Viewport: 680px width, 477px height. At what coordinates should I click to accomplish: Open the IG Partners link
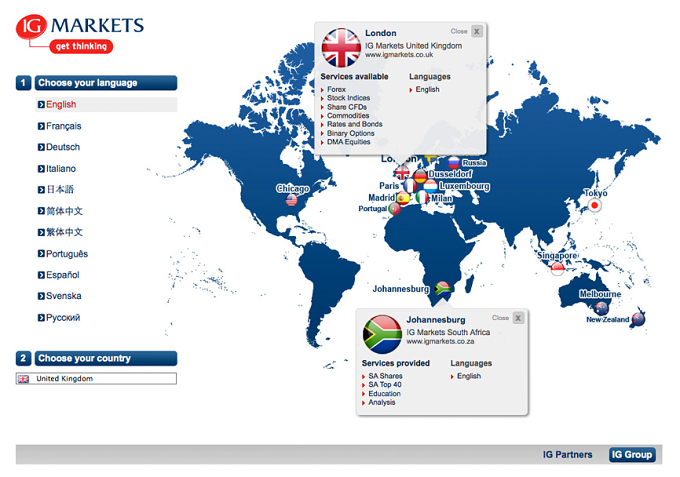point(567,454)
